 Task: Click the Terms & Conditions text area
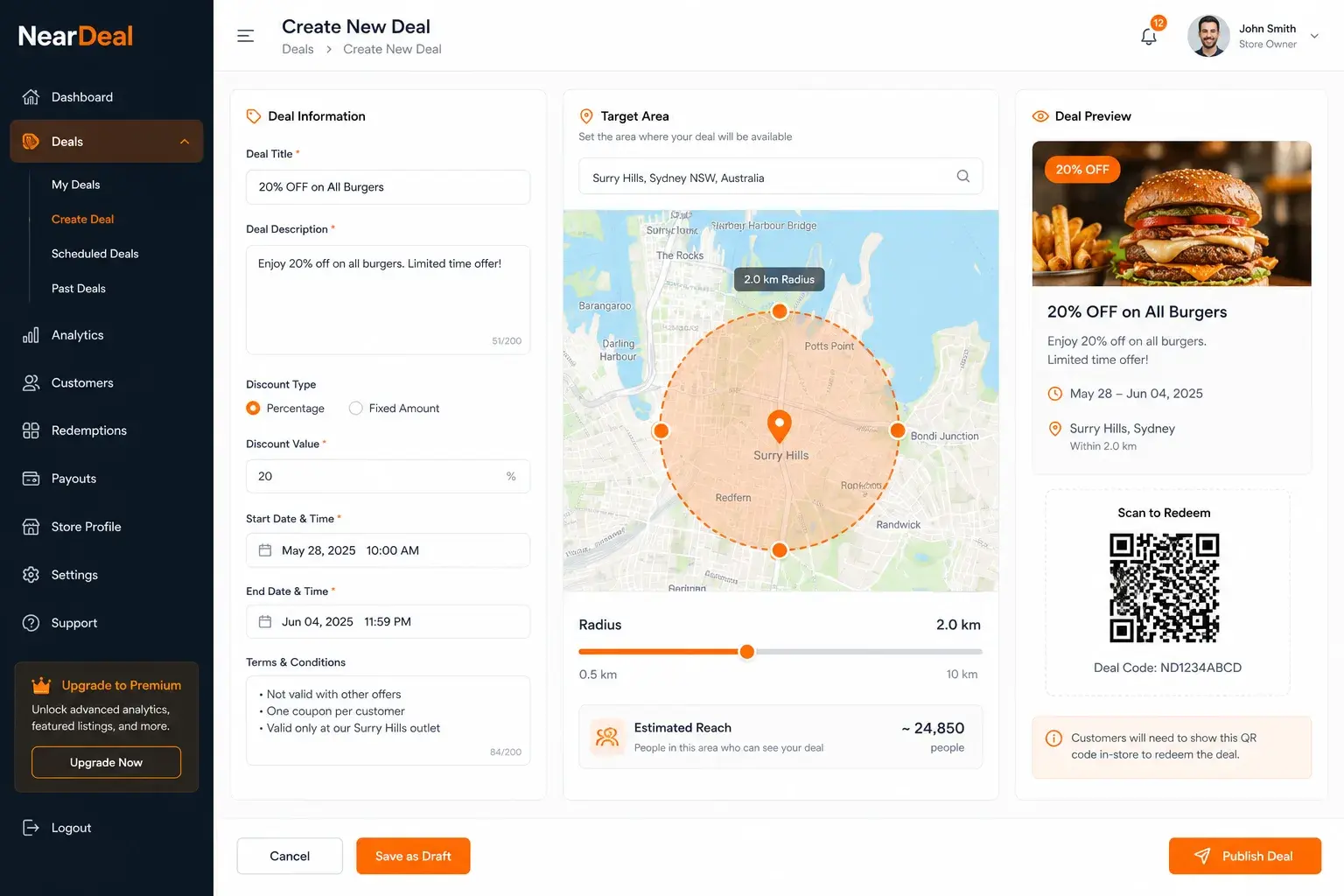(x=388, y=720)
